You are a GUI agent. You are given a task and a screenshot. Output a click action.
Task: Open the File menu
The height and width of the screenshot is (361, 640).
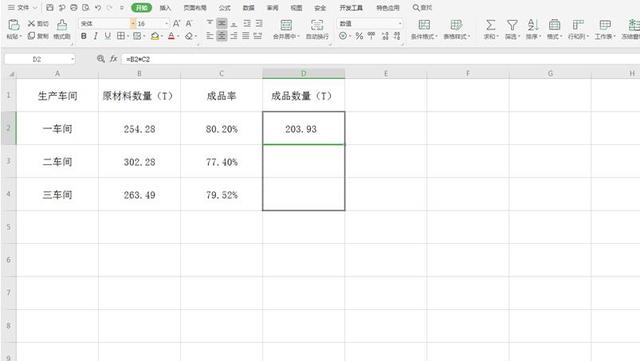(23, 8)
